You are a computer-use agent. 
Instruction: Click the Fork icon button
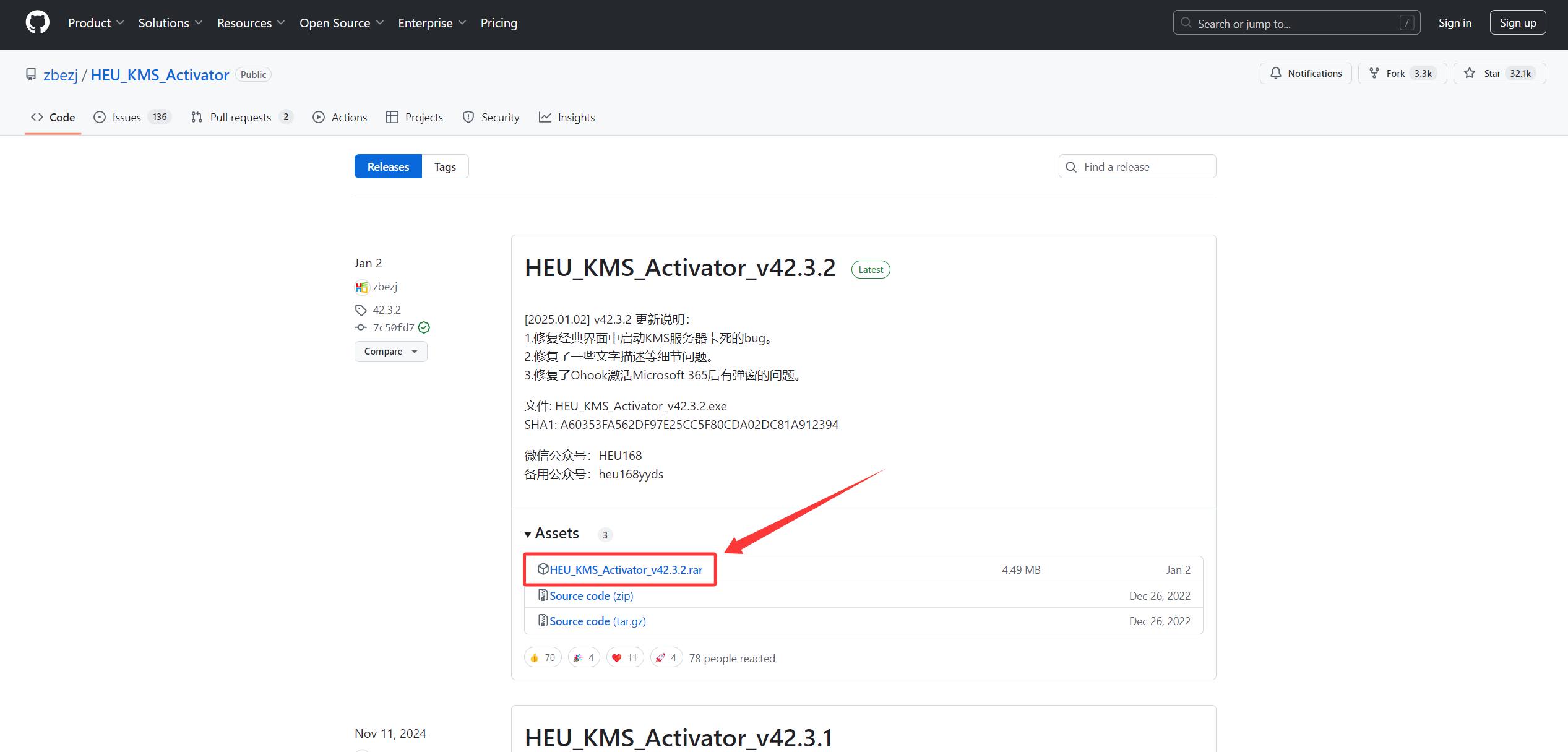click(1374, 73)
